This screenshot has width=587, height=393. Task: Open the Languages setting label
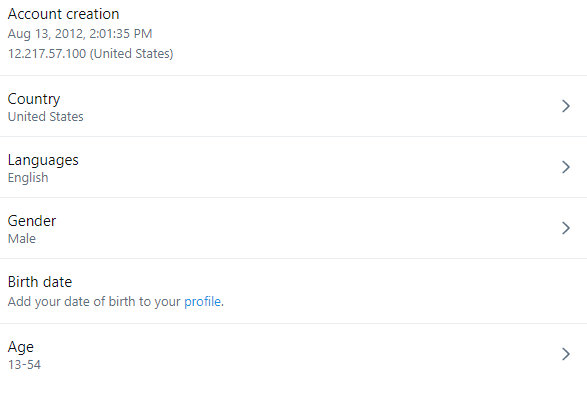43,160
